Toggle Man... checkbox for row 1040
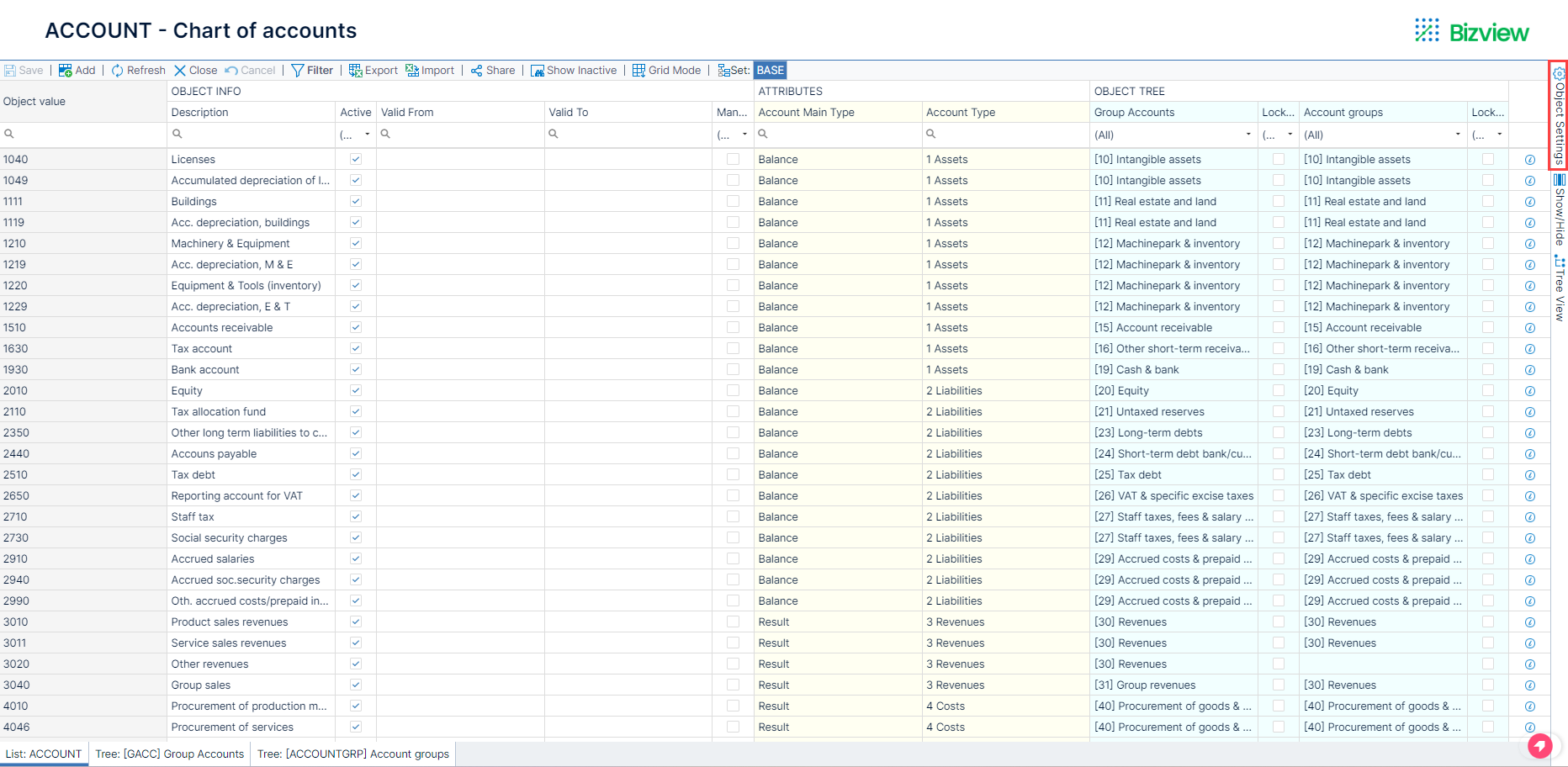Image resolution: width=1568 pixels, height=767 pixels. click(733, 159)
